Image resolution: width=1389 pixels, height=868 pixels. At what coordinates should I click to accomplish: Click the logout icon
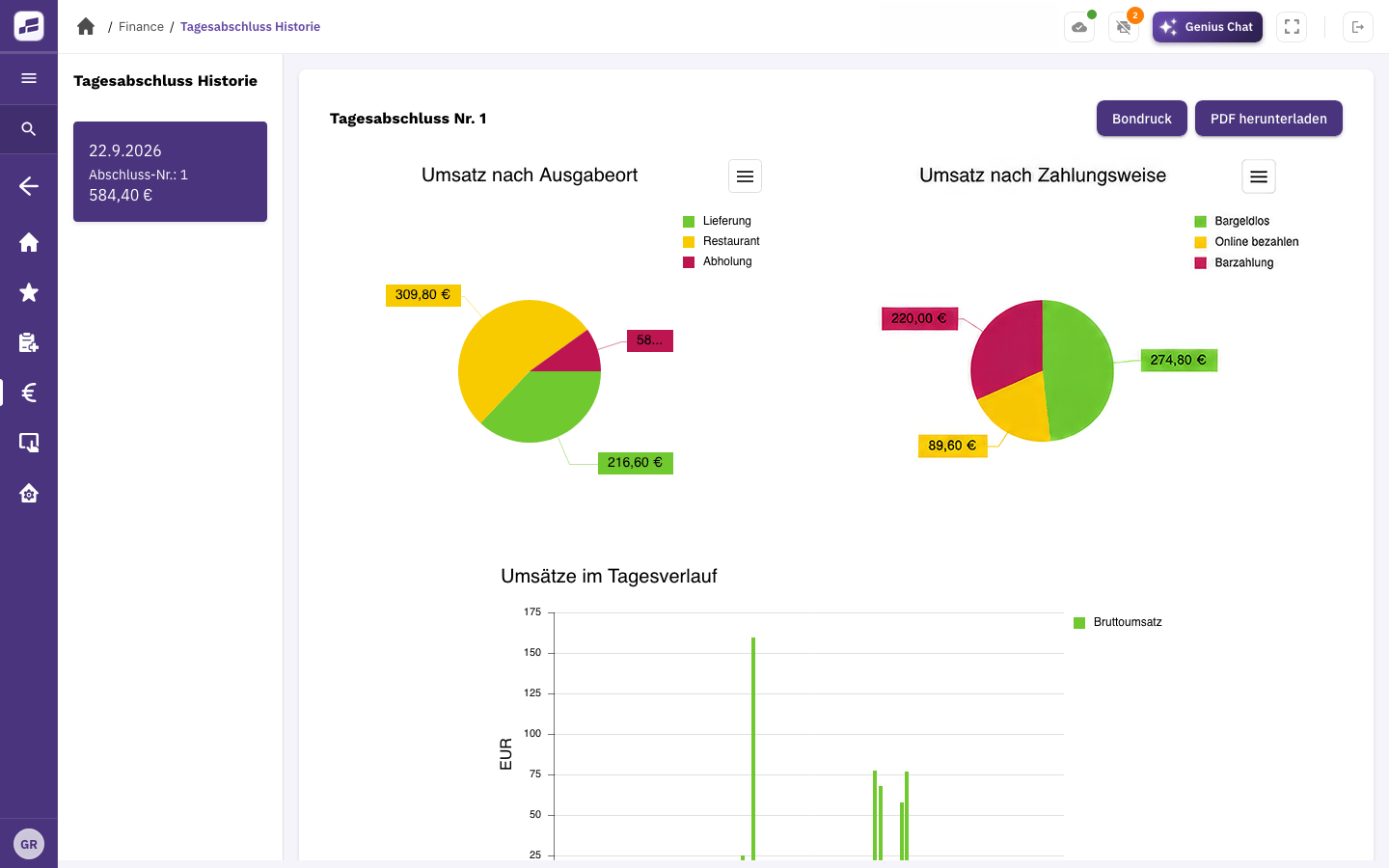tap(1358, 27)
